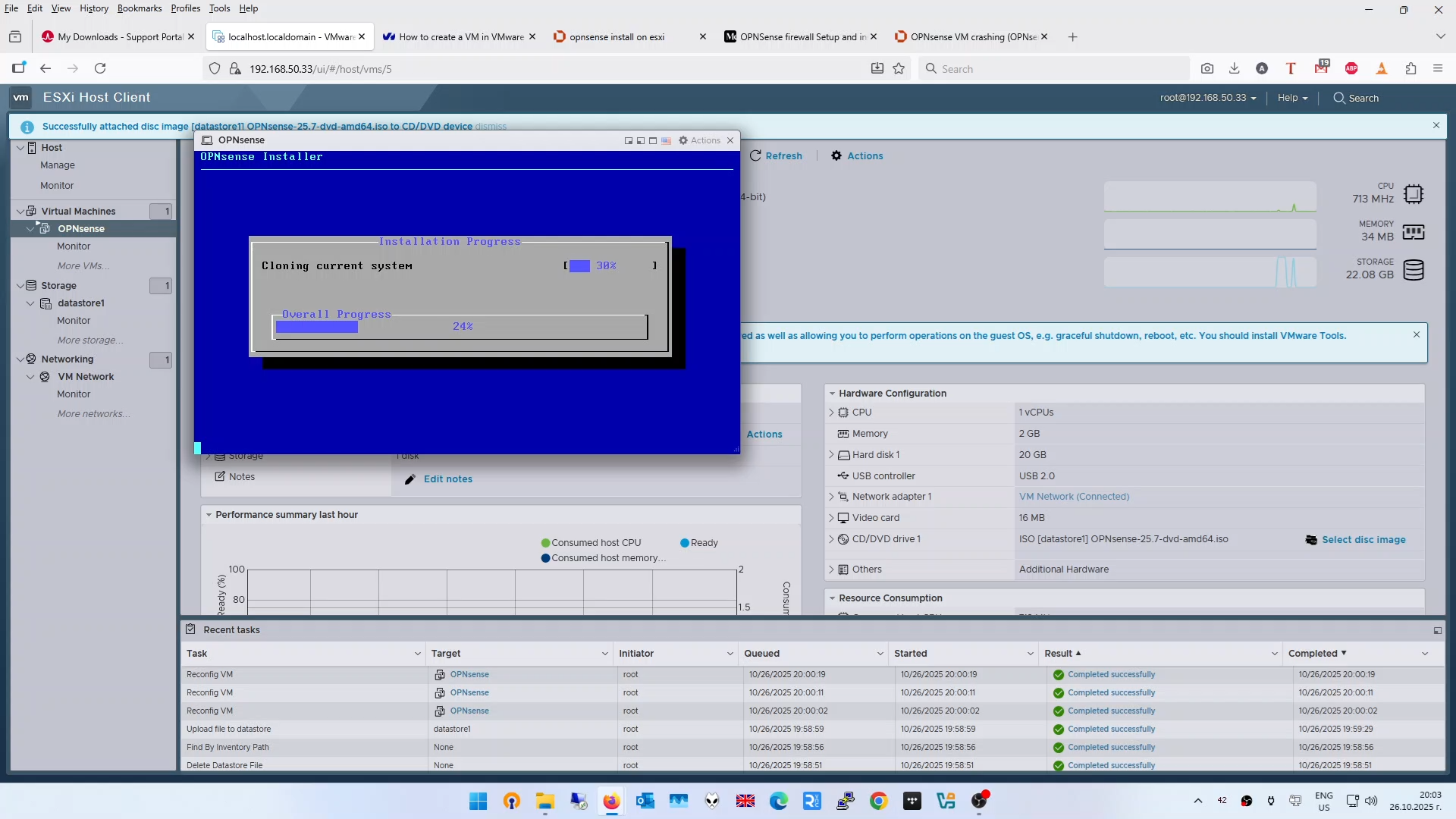
Task: Open root@192.168.50.33 user dropdown
Action: (x=1208, y=98)
